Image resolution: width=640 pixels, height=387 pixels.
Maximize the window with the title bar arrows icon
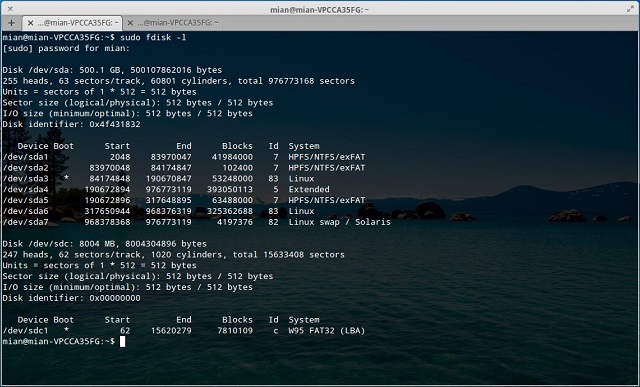(630, 9)
